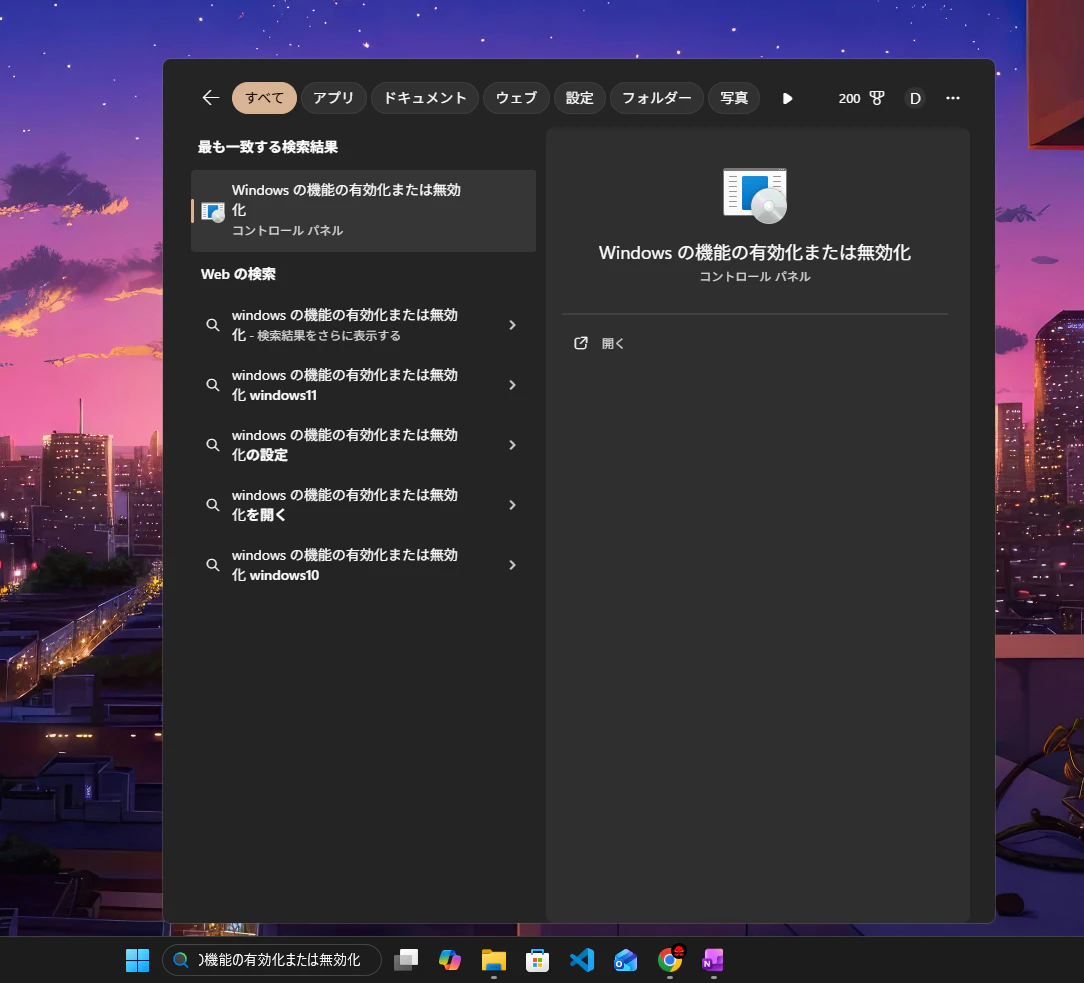
Task: Switch to the ドキュメント search filter
Action: [424, 98]
